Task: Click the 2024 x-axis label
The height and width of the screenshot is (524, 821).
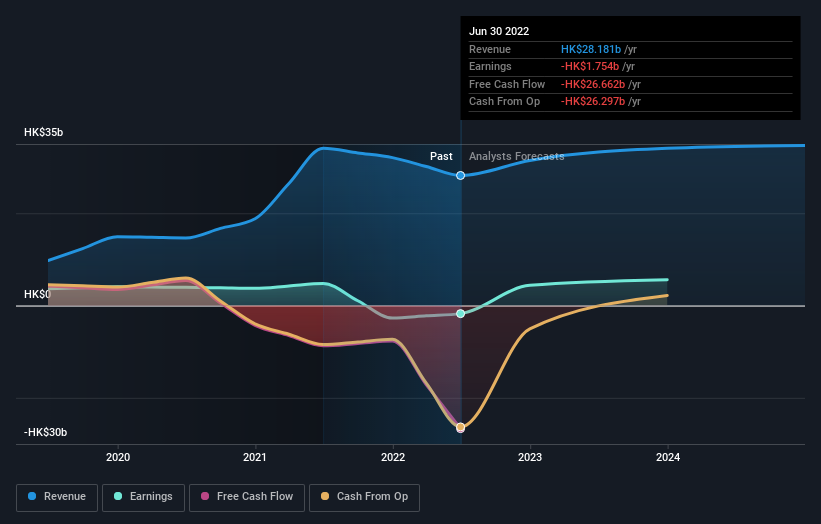Action: [668, 457]
